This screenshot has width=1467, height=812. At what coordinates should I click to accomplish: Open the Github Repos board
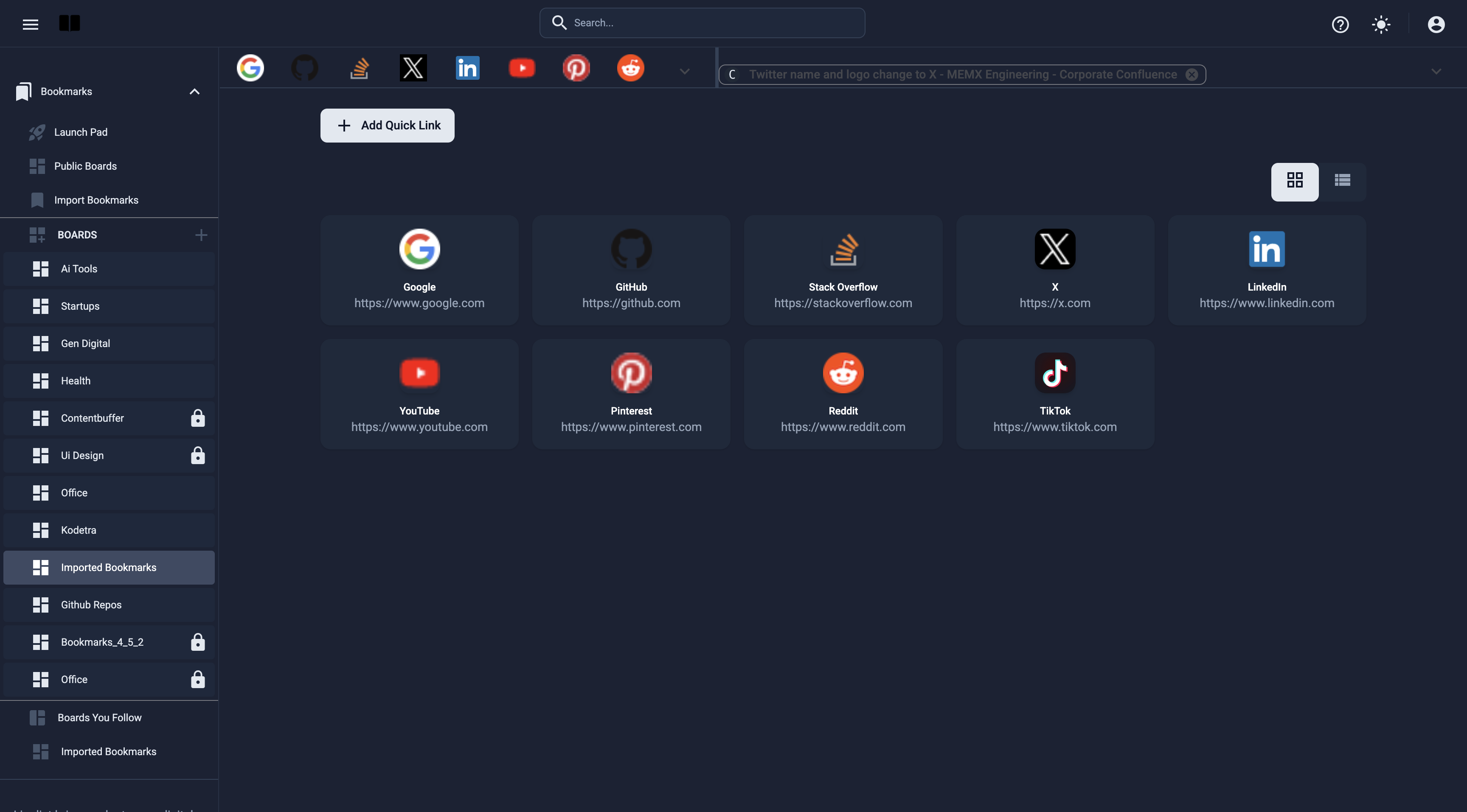tap(109, 605)
